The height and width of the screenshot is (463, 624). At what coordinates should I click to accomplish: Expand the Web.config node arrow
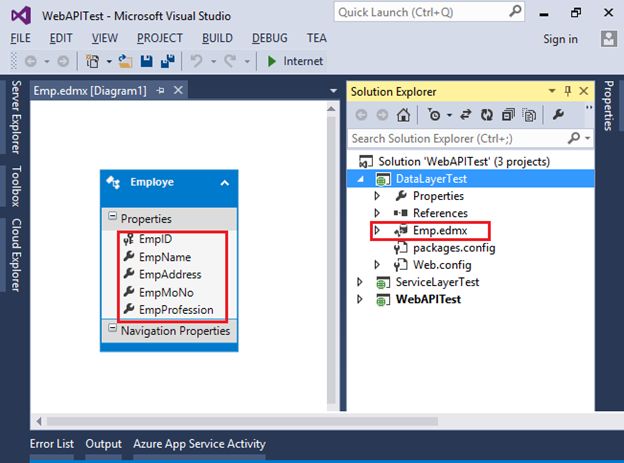tap(377, 264)
